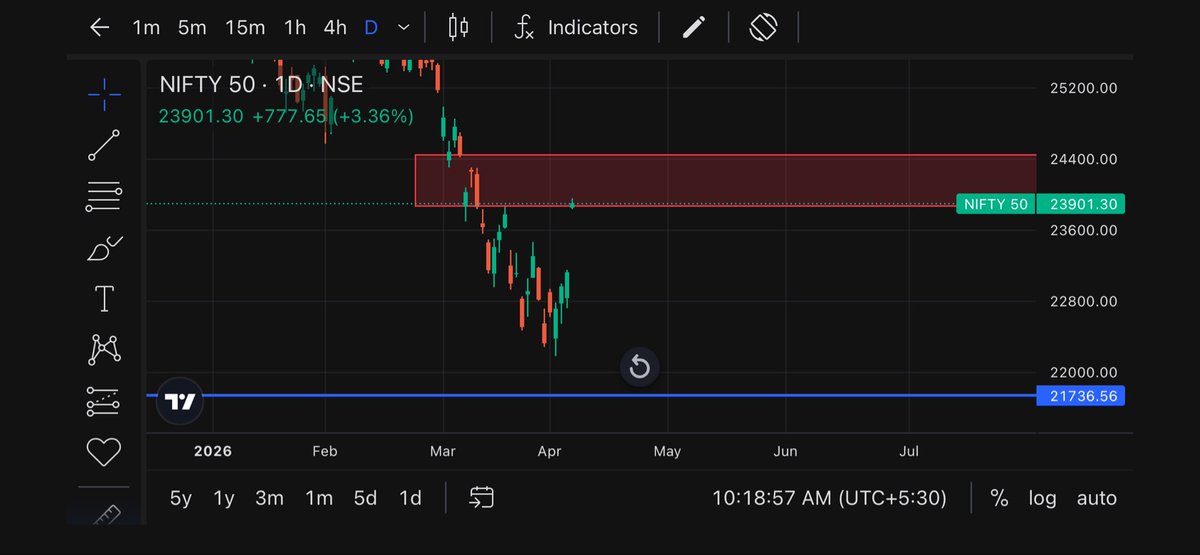Select the text T tool

[x=104, y=298]
